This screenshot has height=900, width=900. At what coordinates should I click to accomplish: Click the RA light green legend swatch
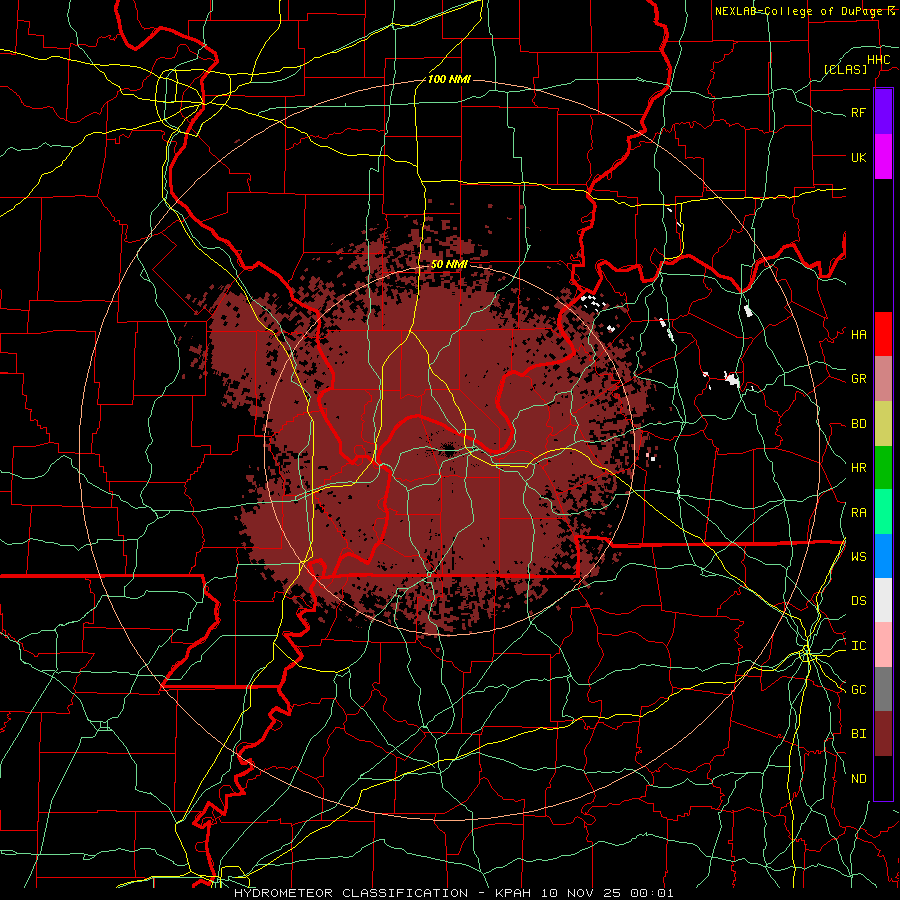coord(883,512)
